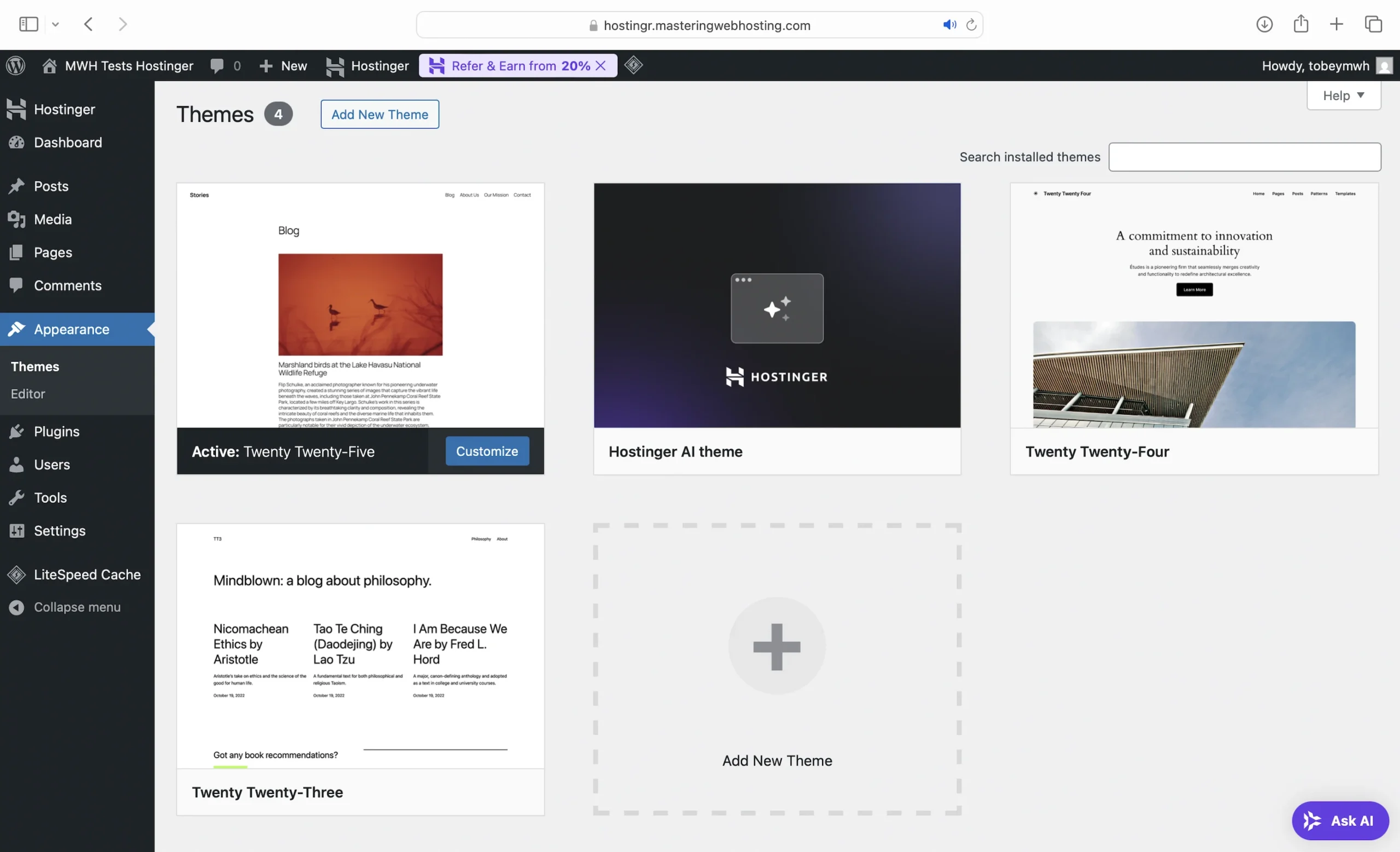Click the browser reload page icon
1400x852 pixels.
(971, 25)
